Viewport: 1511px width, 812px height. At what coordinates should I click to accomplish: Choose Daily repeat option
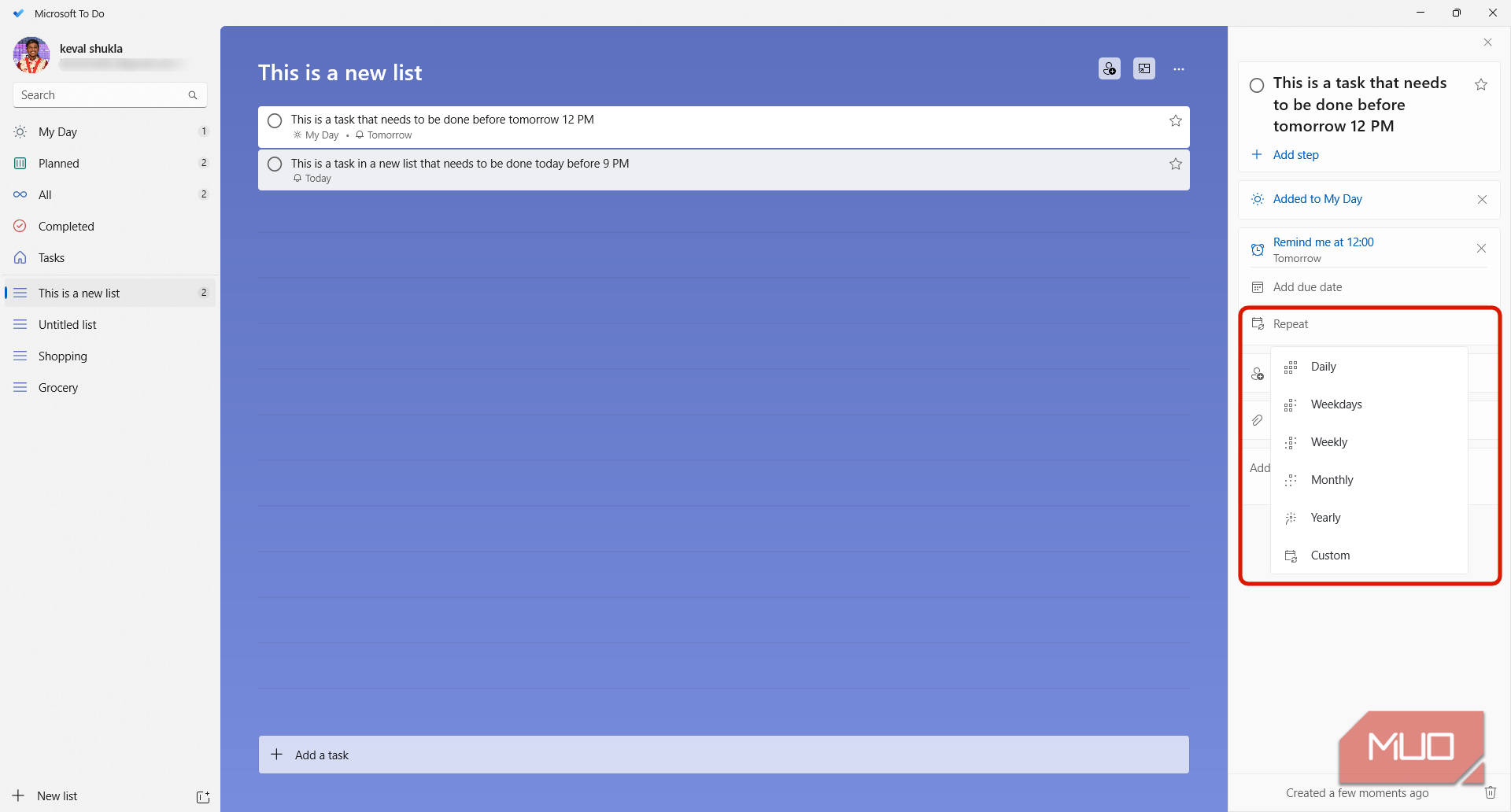click(1369, 367)
